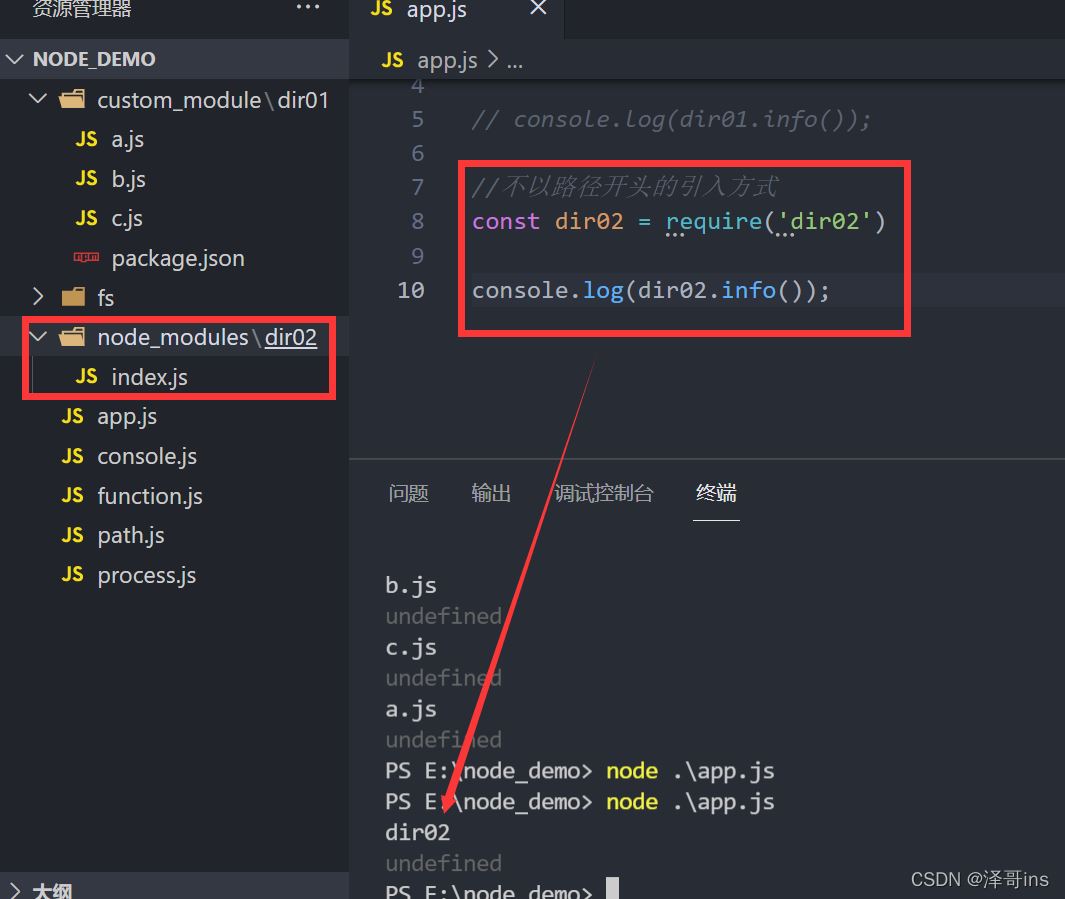
Task: Click the JS icon beside index.js
Action: (86, 375)
